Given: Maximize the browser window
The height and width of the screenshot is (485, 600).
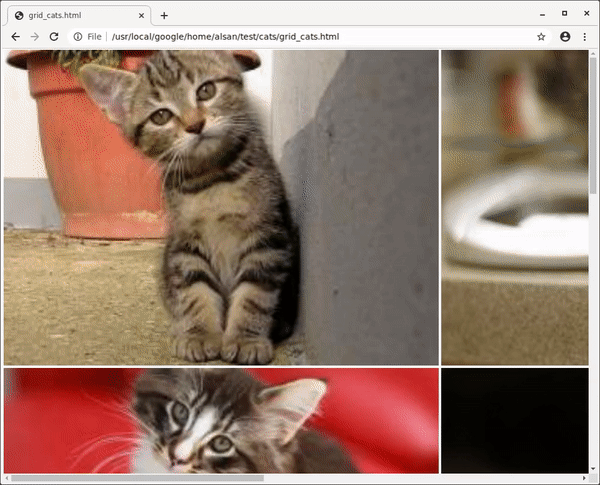Looking at the screenshot, I should tap(564, 13).
